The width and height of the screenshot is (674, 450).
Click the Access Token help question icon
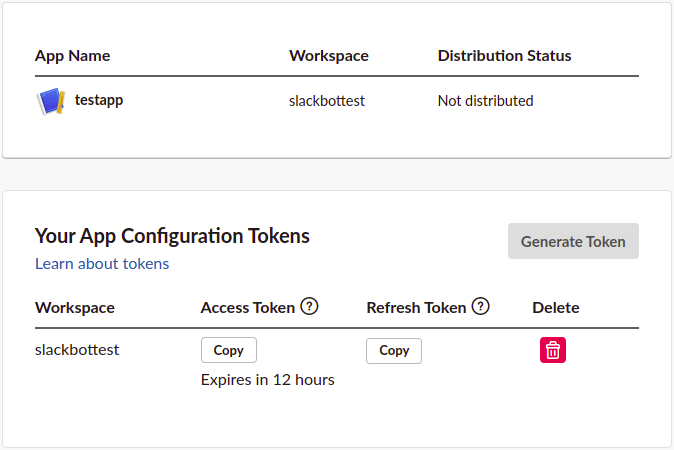tap(309, 307)
